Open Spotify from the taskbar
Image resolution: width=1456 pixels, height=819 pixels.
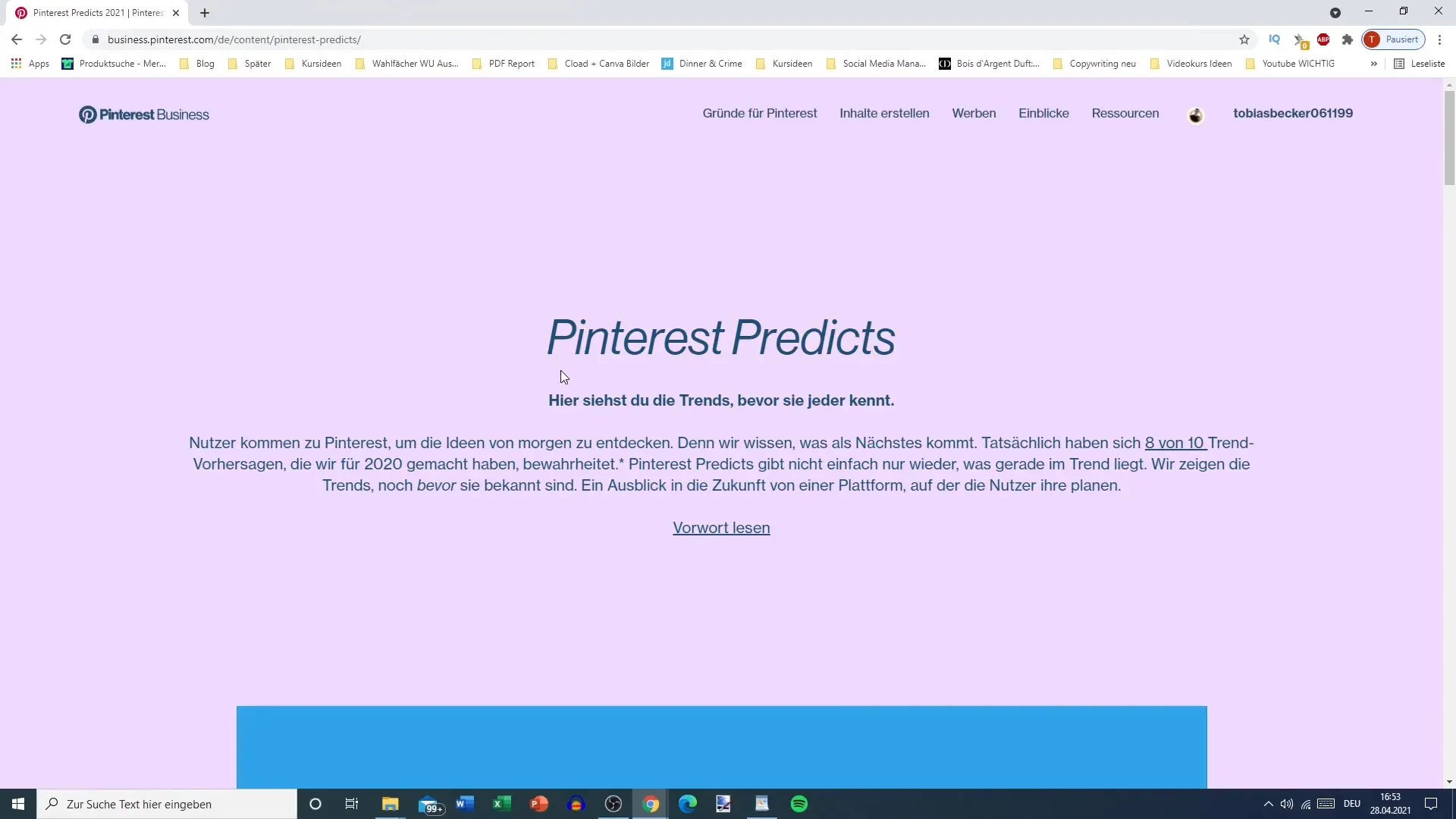click(x=801, y=804)
